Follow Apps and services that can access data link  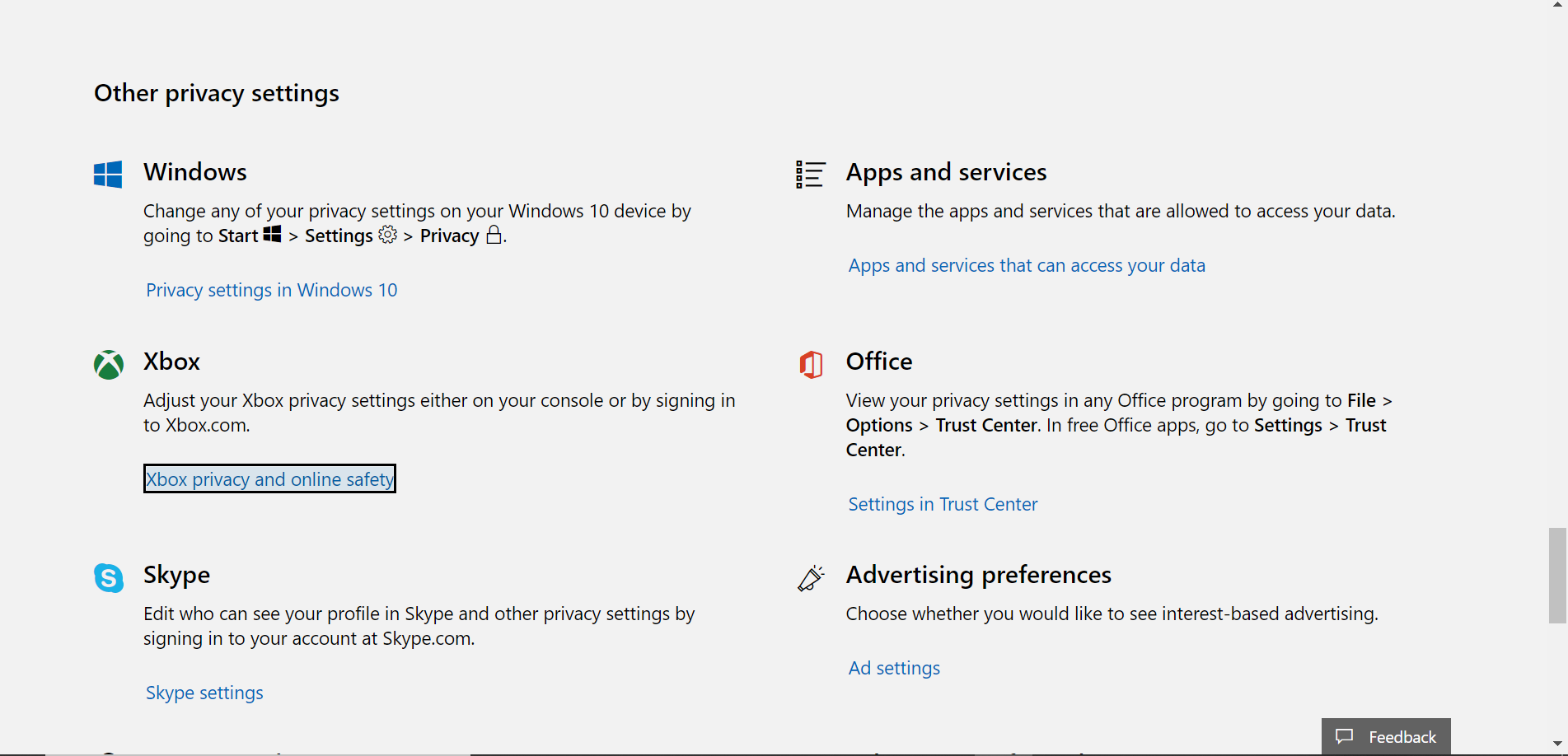1027,265
